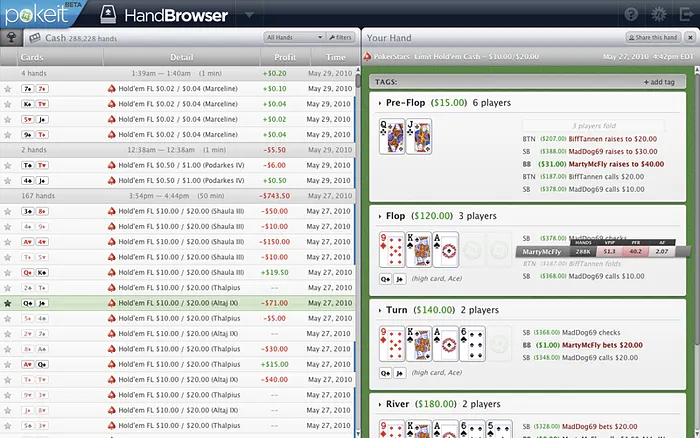Screen dimensions: 700x438
Task: Click the -$743.50 session profit value
Action: [274, 196]
